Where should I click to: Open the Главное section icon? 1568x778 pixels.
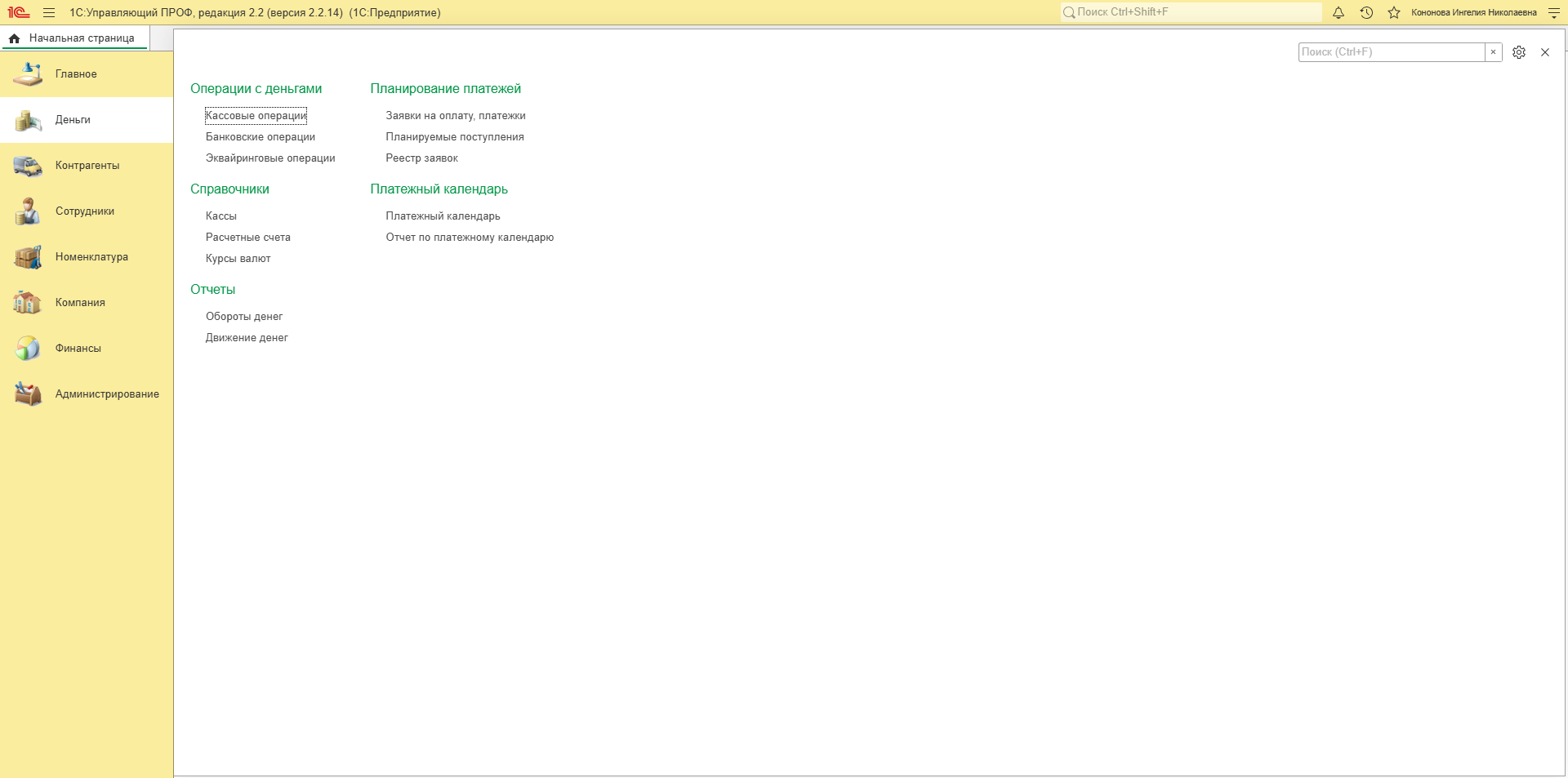coord(28,74)
